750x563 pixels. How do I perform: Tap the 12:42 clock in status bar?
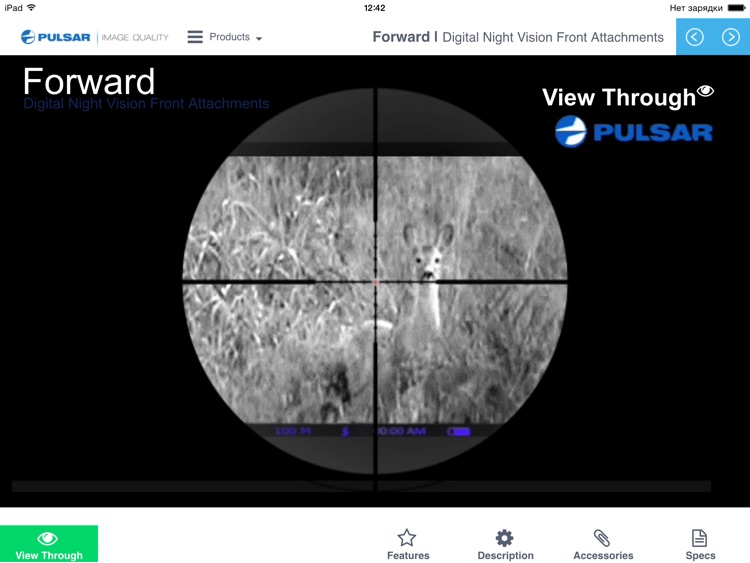[x=375, y=8]
